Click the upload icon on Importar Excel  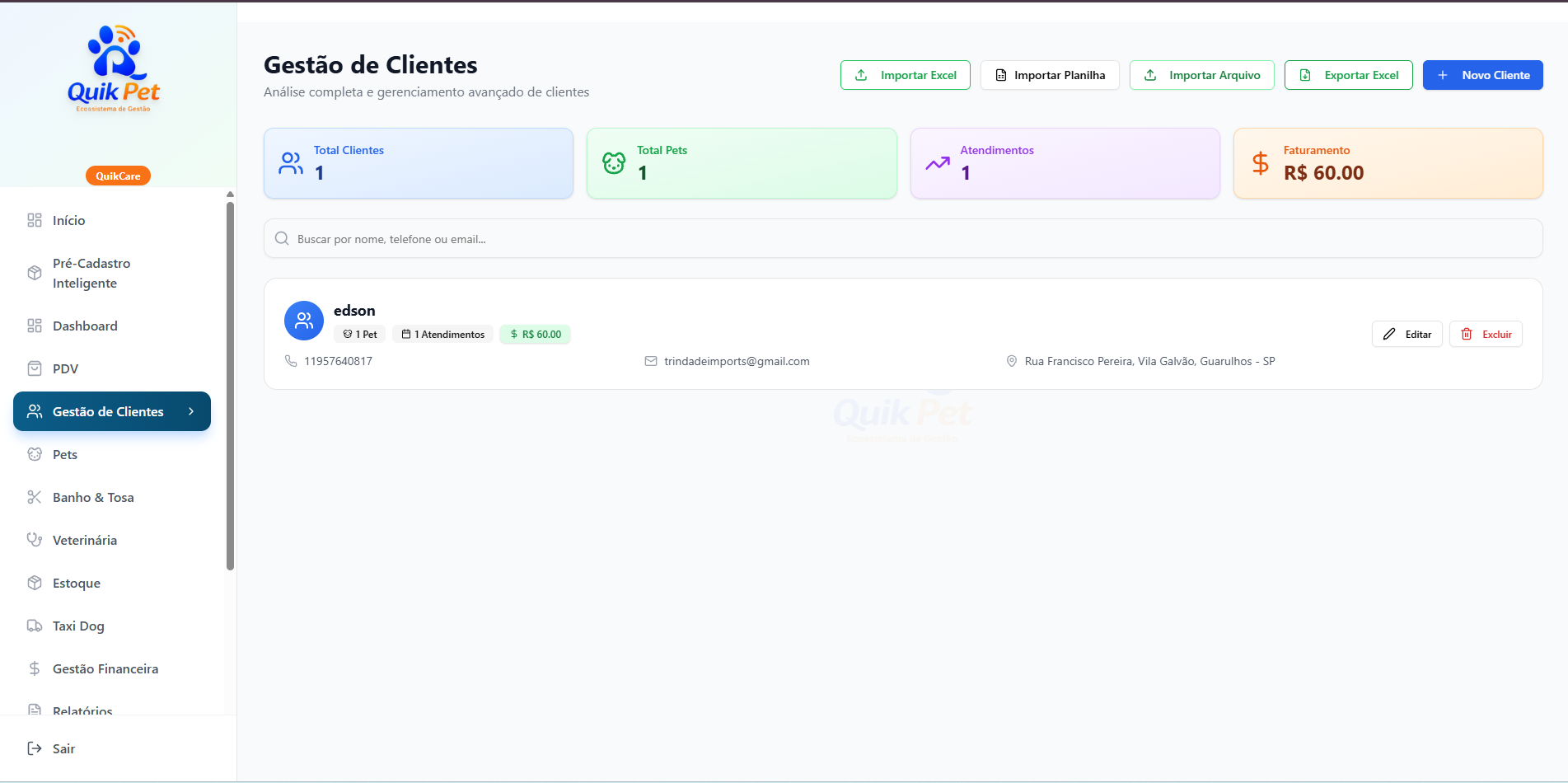pos(861,75)
